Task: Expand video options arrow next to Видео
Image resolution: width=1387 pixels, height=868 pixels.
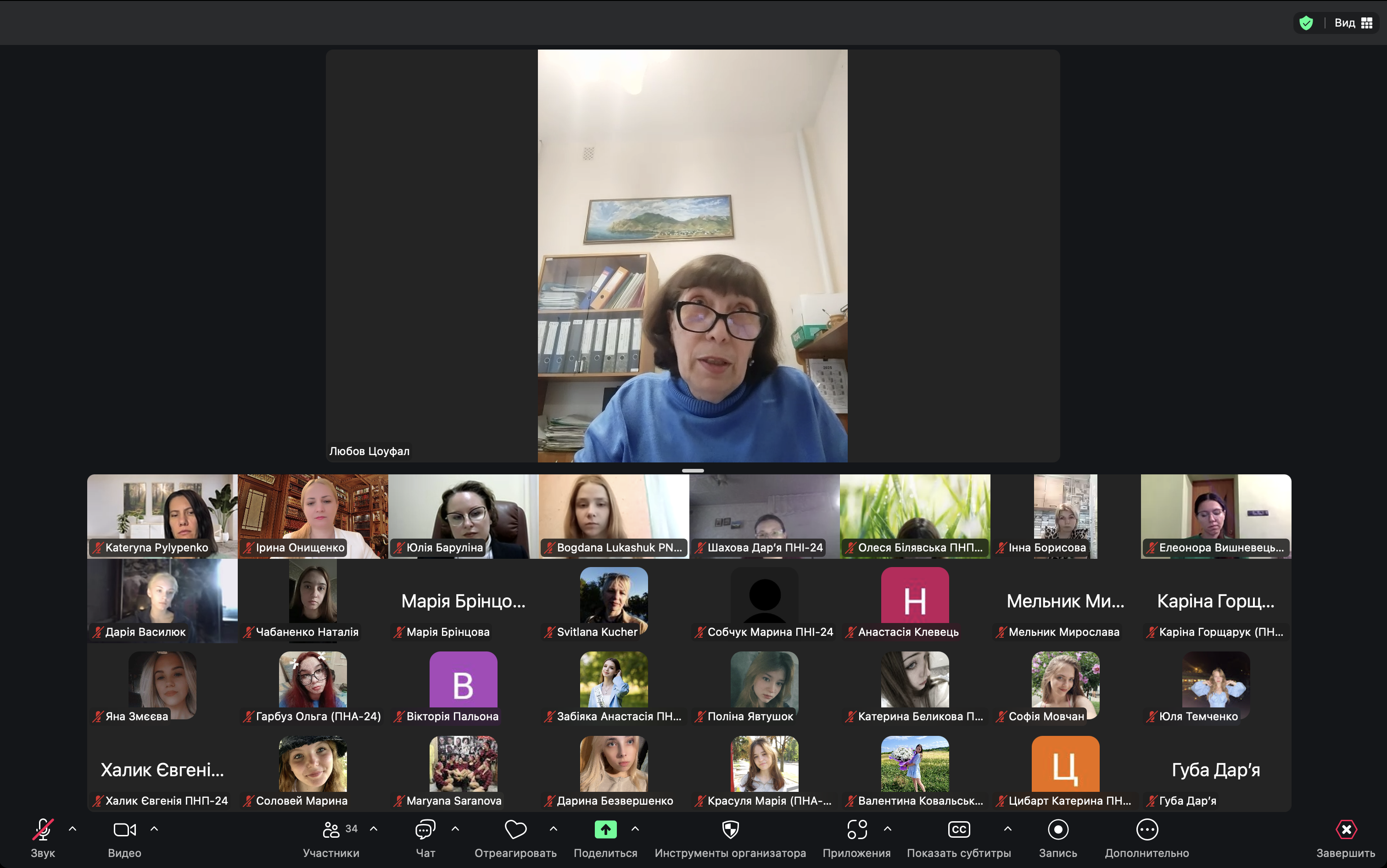Action: [154, 829]
